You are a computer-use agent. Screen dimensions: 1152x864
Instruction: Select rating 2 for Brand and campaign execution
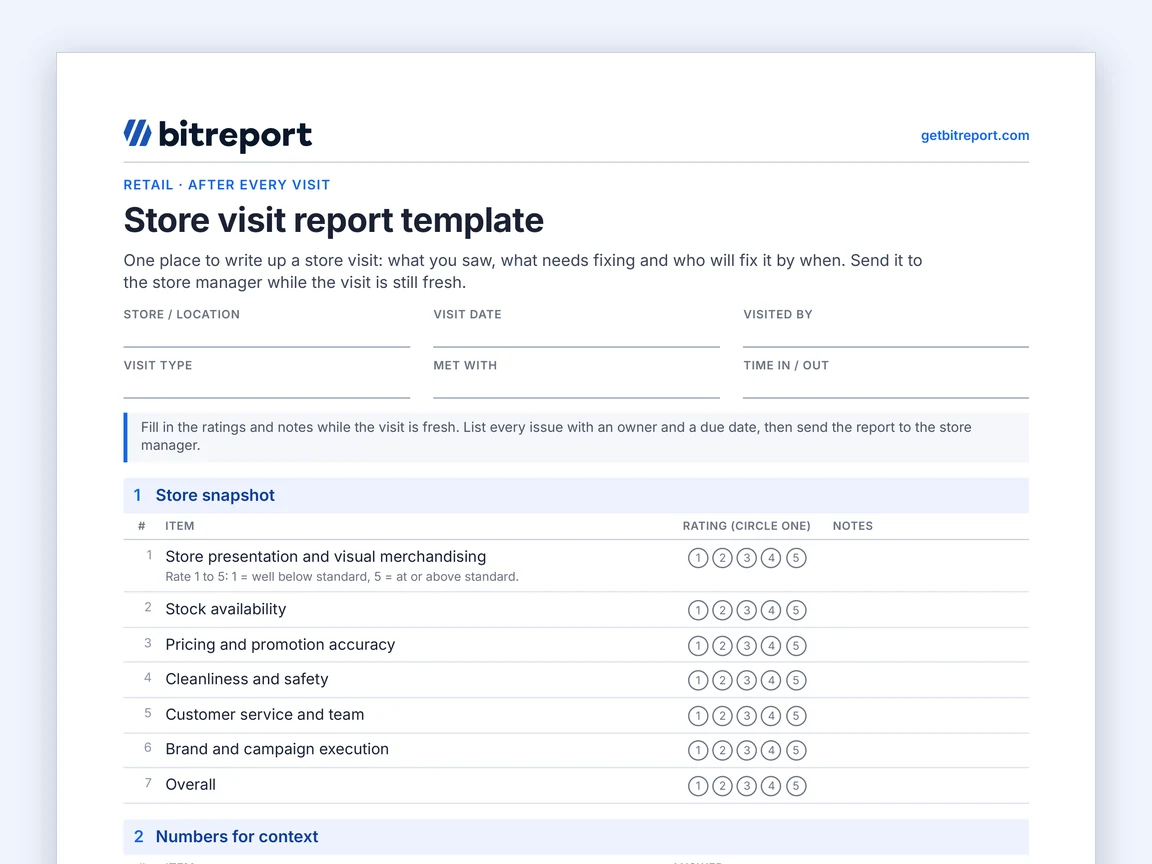[x=722, y=750]
